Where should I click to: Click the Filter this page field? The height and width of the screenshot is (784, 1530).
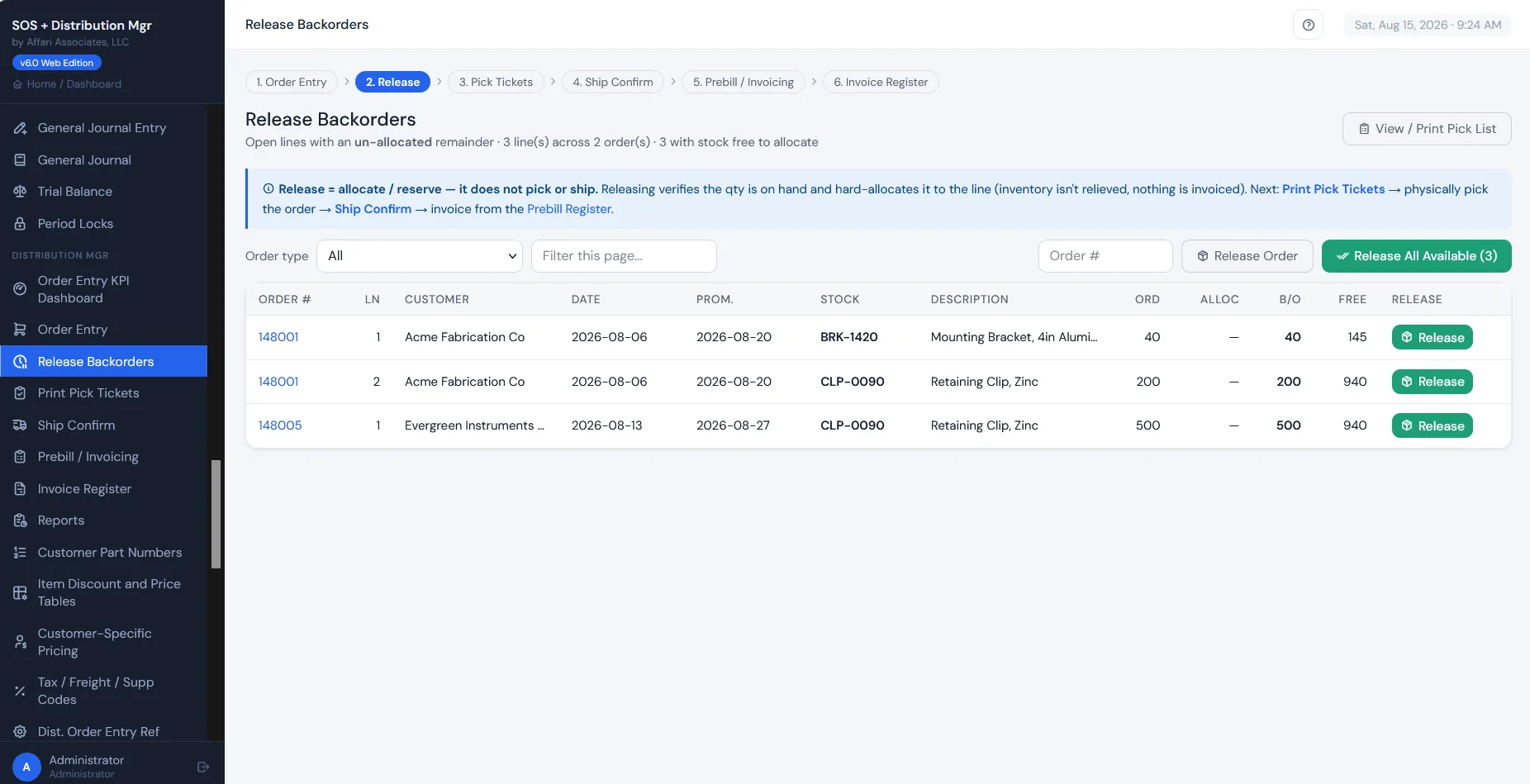(624, 256)
